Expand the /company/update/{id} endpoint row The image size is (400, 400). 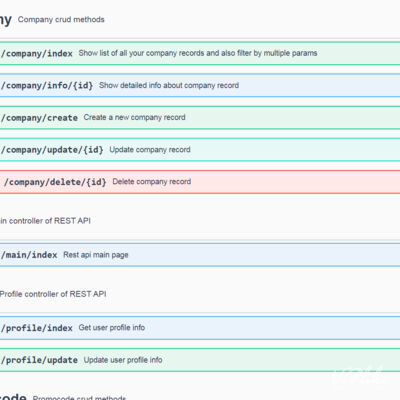click(x=200, y=150)
